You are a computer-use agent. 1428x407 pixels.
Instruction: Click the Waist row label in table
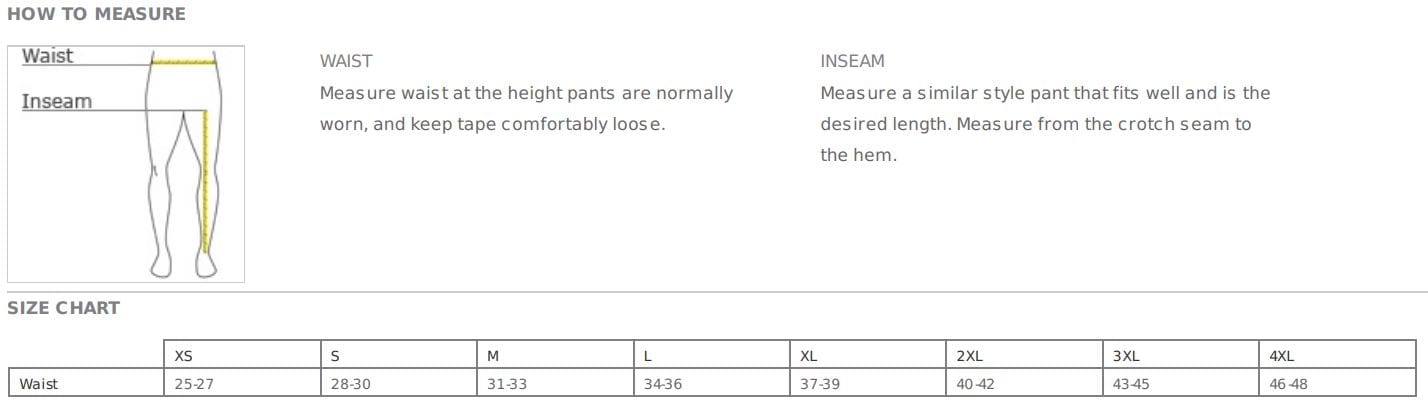click(39, 384)
